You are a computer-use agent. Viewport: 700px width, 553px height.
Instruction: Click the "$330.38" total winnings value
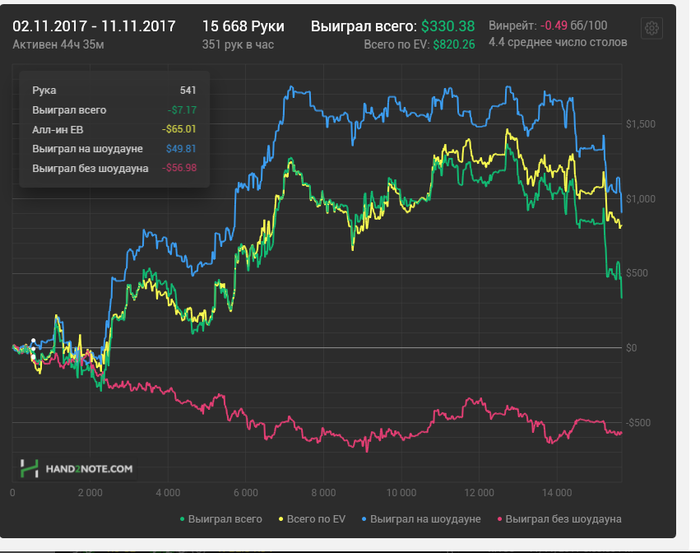[448, 26]
